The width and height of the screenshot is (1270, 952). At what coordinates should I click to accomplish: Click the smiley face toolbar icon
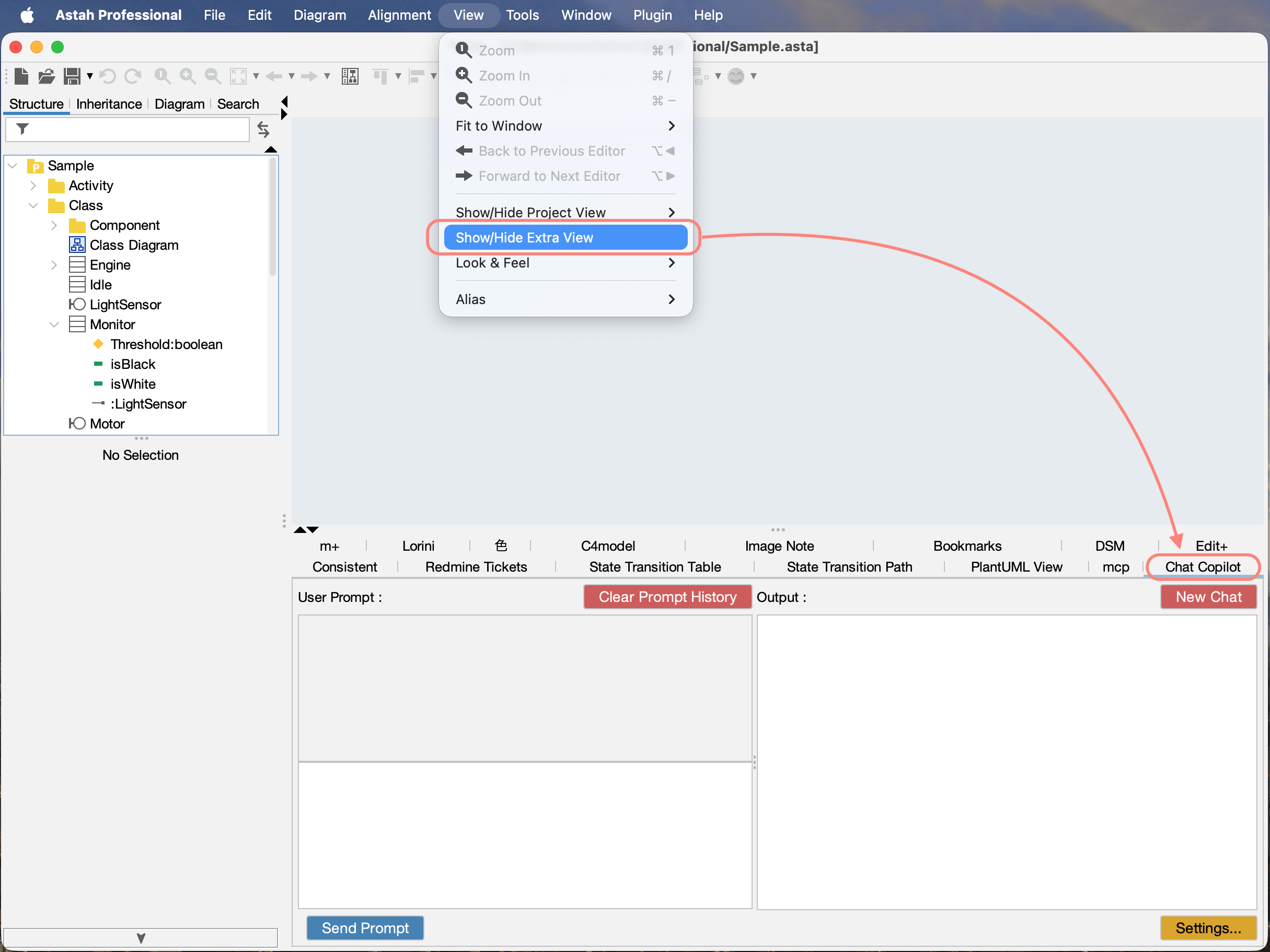click(735, 76)
